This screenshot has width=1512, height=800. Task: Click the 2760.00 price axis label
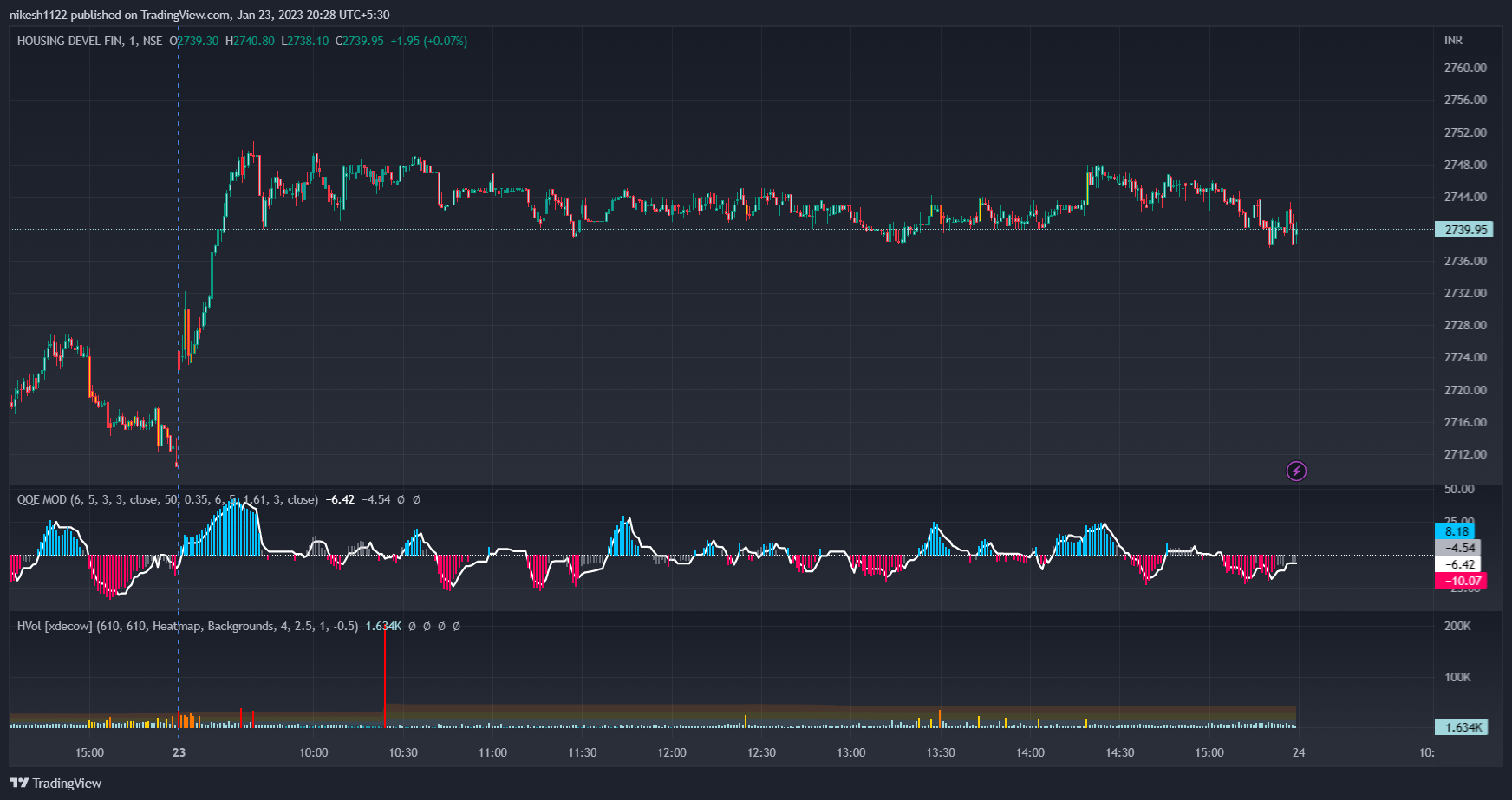click(x=1465, y=68)
